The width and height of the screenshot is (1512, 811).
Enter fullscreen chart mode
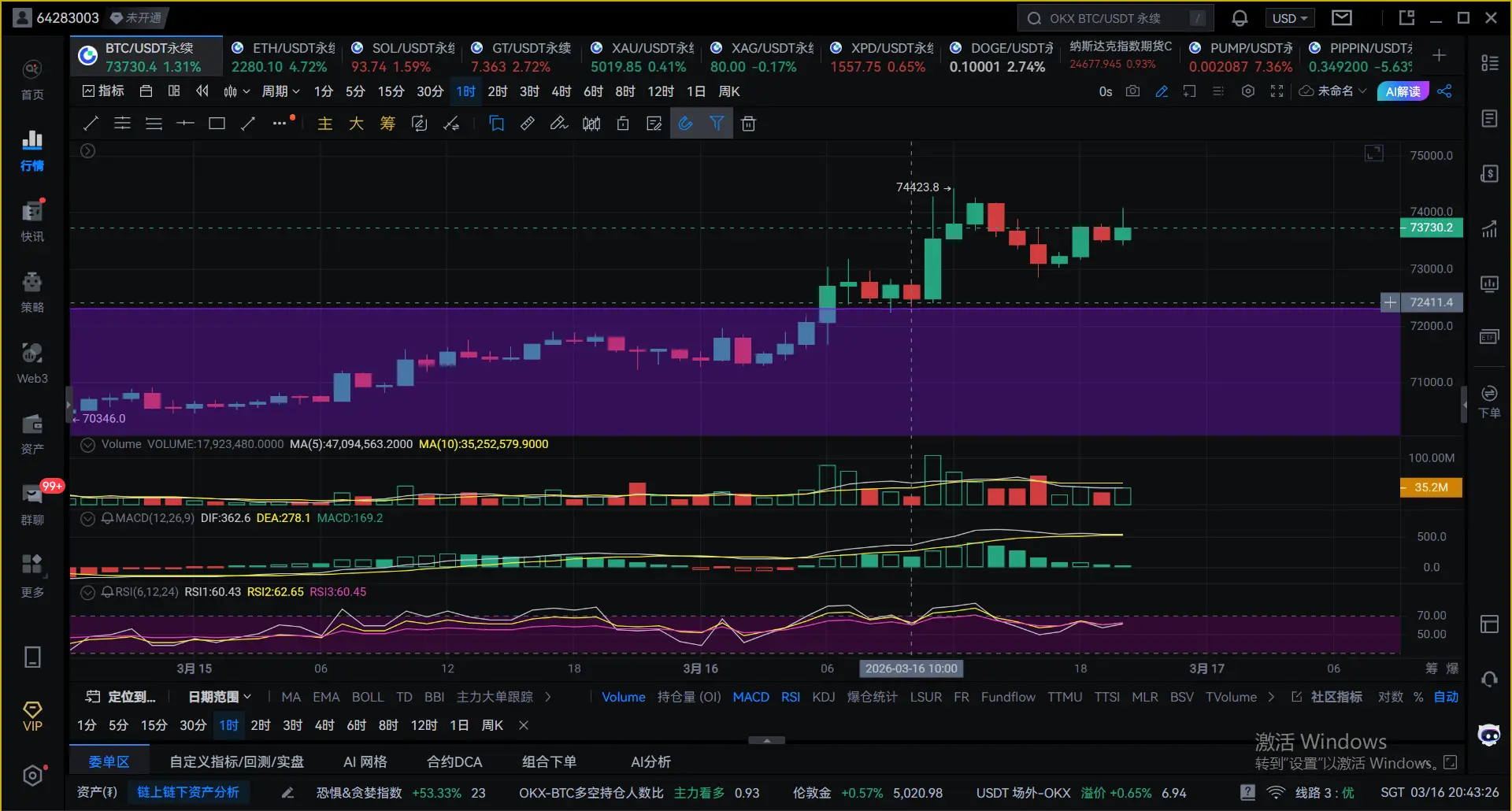[1277, 91]
